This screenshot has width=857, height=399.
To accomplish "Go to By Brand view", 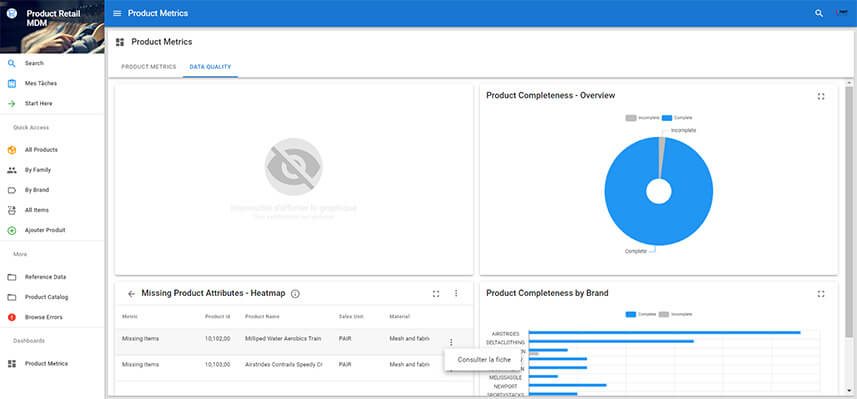I will (37, 190).
